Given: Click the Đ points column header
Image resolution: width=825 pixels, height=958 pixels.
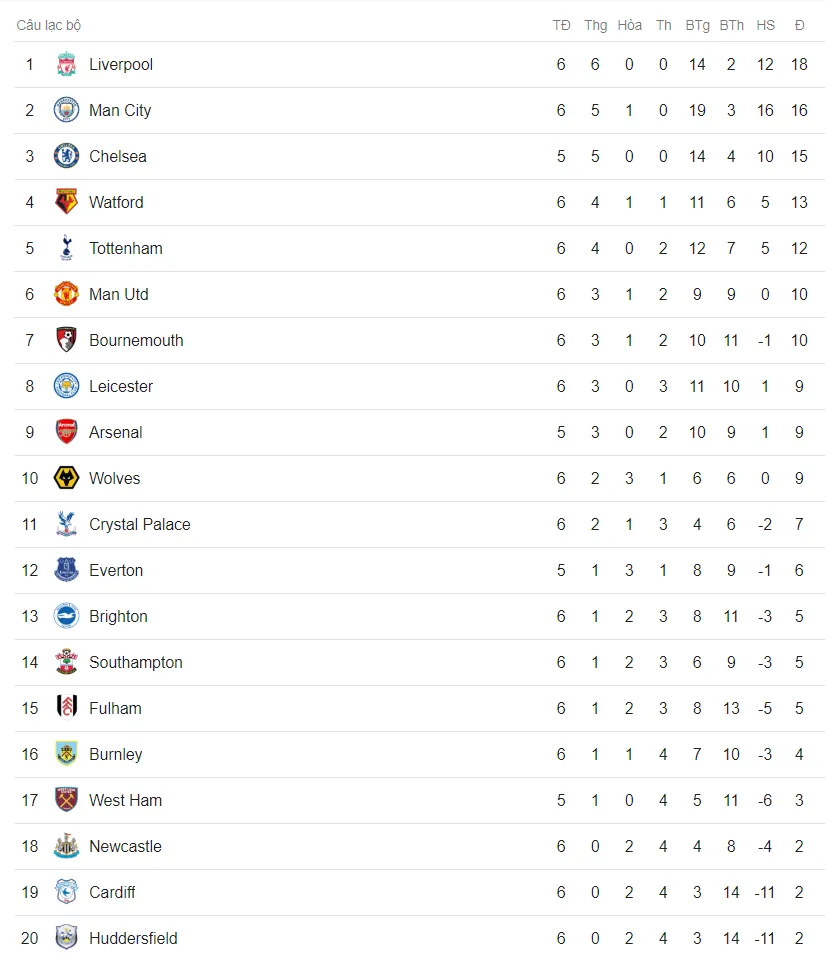Looking at the screenshot, I should click(799, 25).
